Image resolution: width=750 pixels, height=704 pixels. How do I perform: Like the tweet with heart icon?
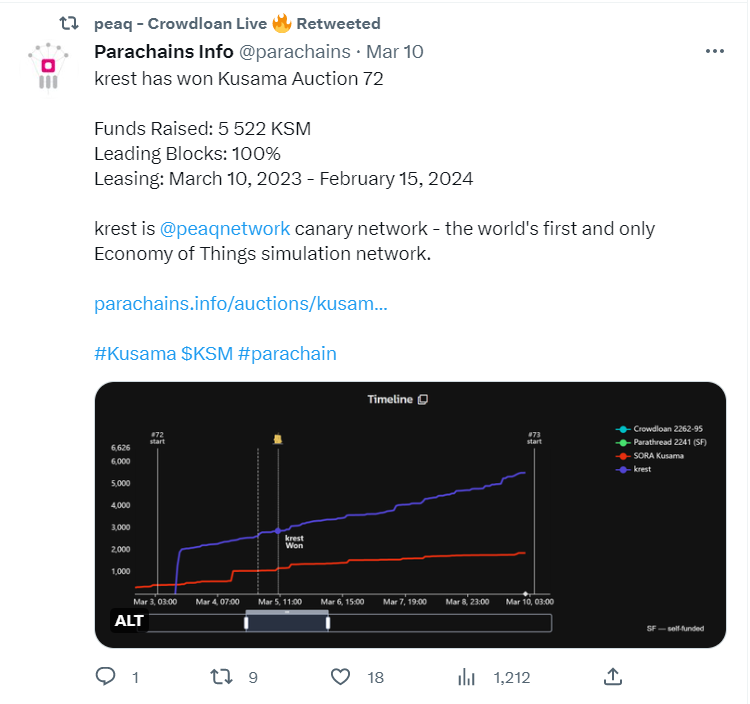[341, 677]
